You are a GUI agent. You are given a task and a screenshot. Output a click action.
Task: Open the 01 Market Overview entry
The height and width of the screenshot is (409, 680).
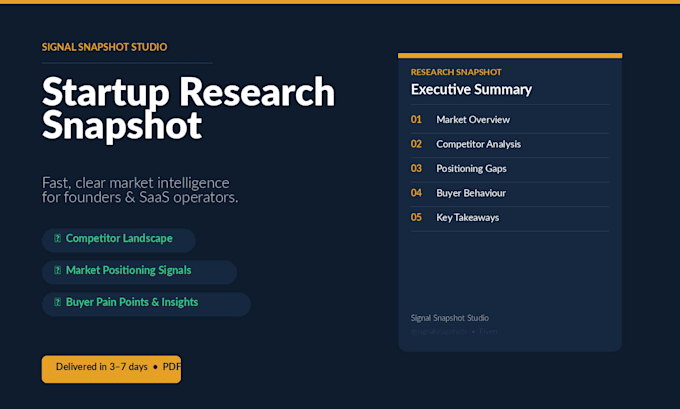[x=510, y=120]
